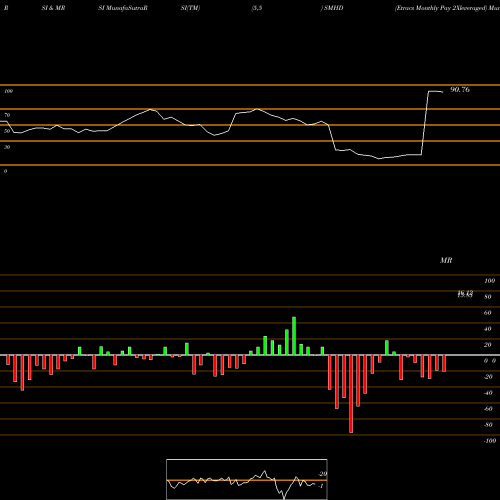Select the 'SI & MR' header label
500x500 pixels.
(x=53, y=8)
